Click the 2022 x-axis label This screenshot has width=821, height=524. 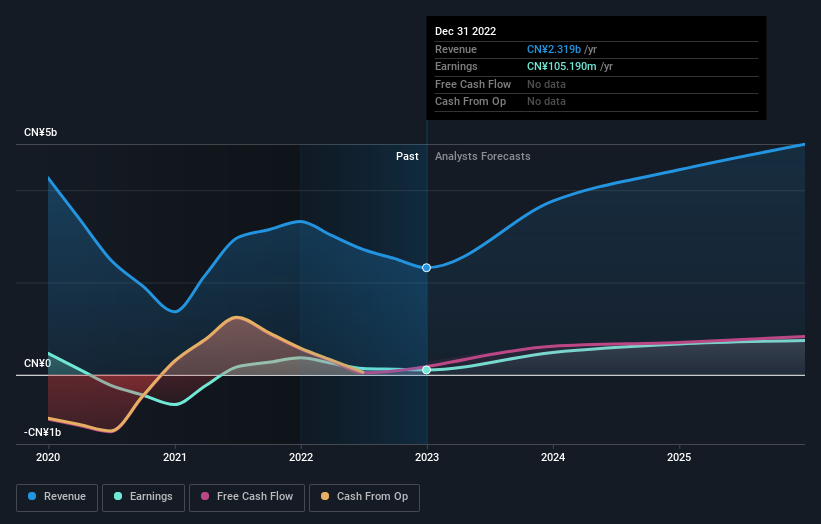301,458
